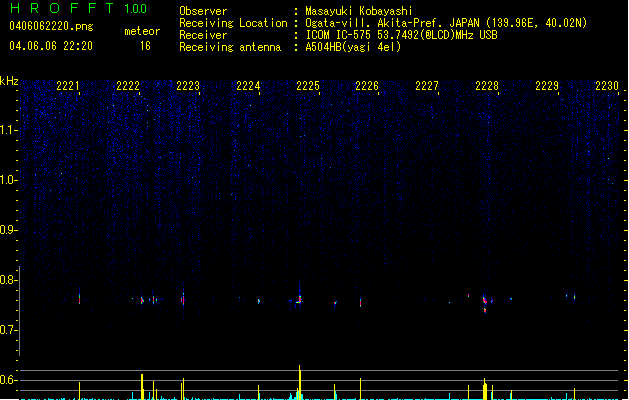The image size is (629, 400).
Task: Click the kHz axis unit label
Action: (9, 81)
